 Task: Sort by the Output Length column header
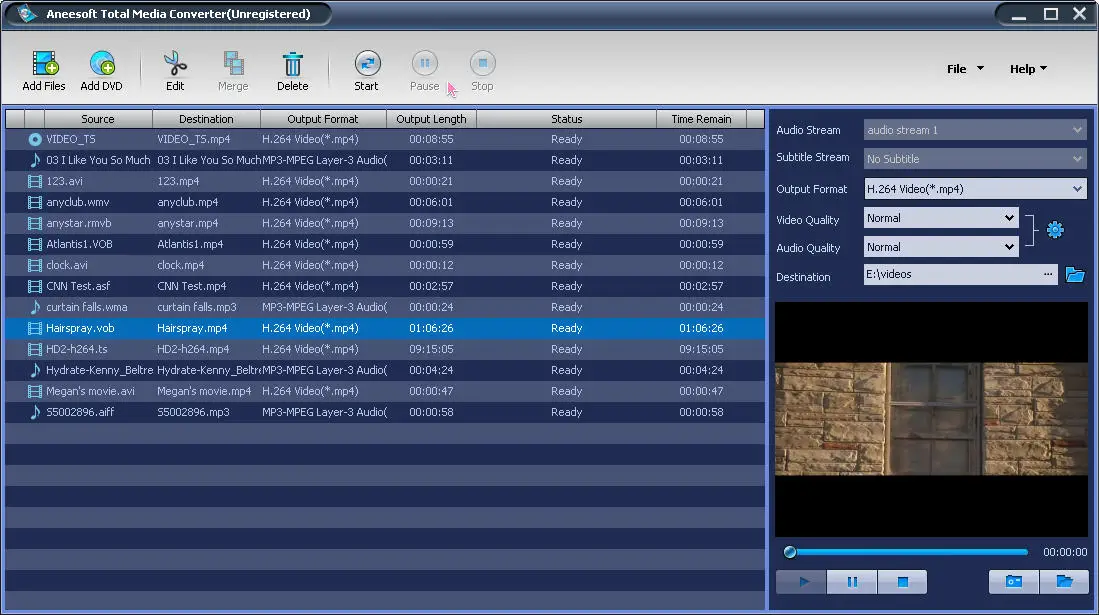pyautogui.click(x=431, y=119)
